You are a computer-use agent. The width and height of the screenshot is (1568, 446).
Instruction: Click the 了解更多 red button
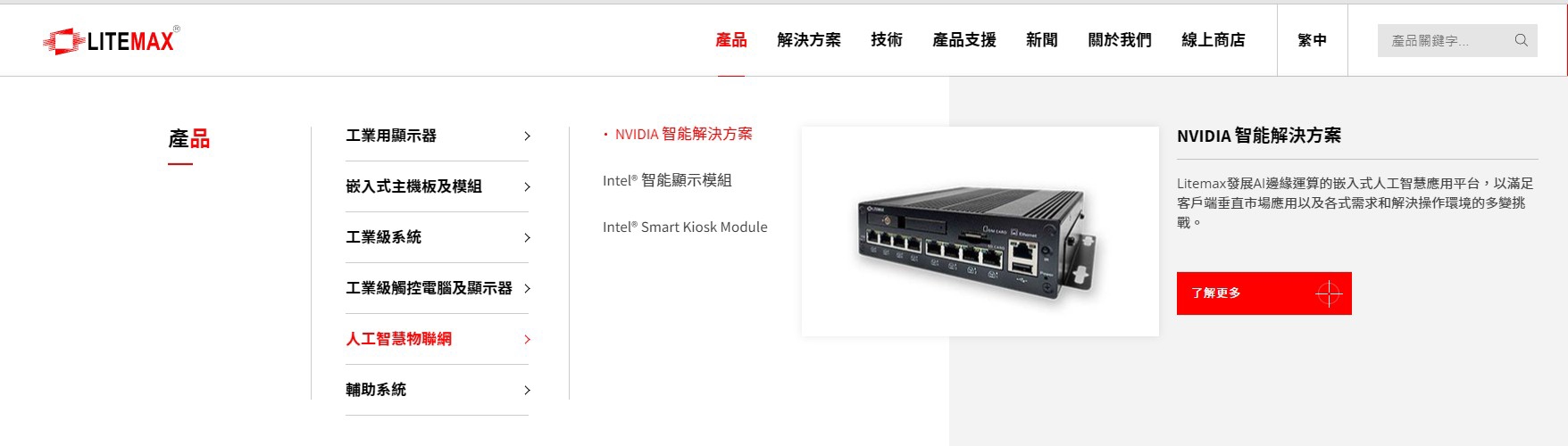[x=1264, y=293]
